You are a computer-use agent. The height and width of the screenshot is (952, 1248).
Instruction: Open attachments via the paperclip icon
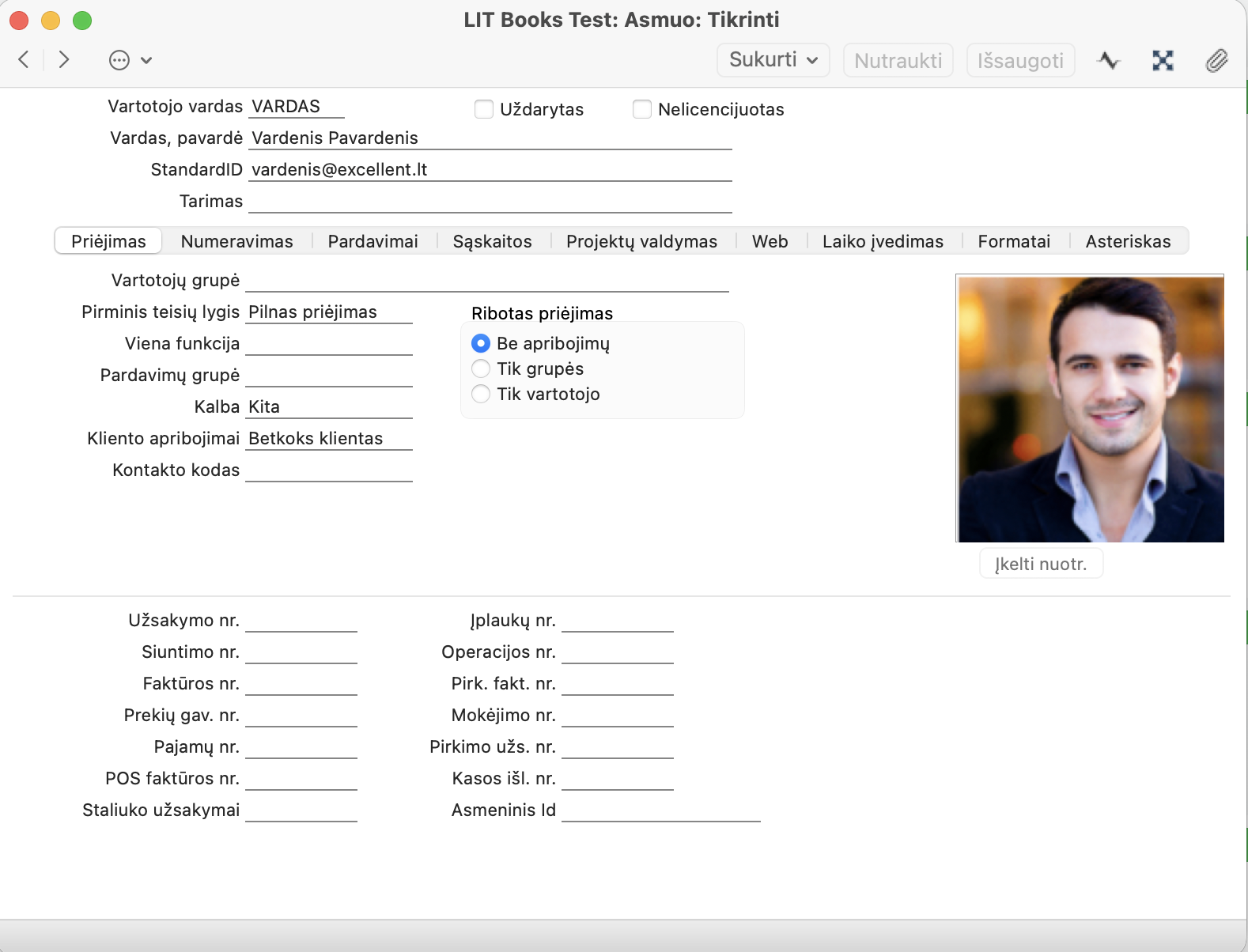[1216, 60]
